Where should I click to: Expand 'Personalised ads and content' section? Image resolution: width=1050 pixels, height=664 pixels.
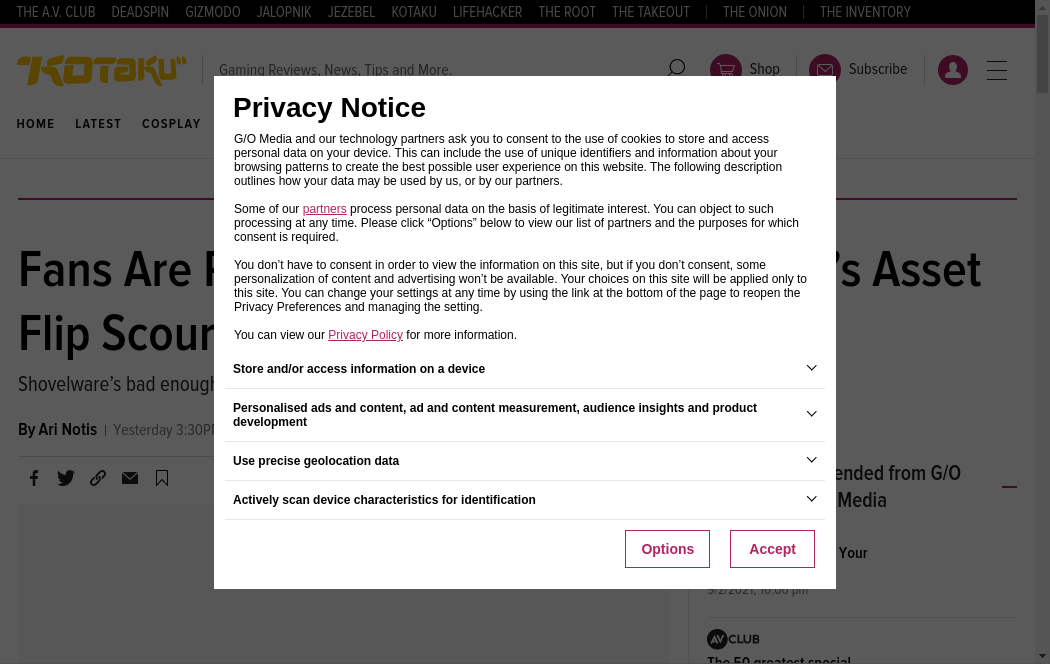[811, 414]
